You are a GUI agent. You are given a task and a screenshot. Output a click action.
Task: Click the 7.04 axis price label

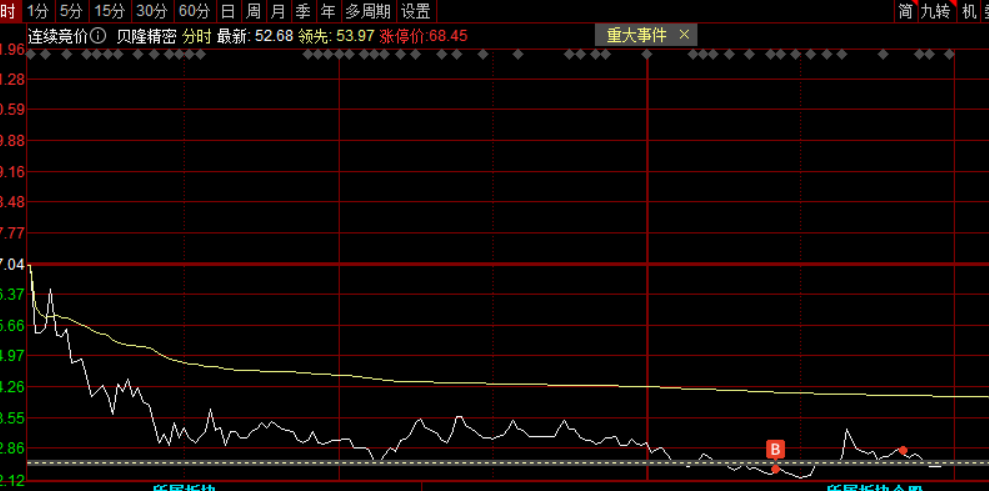click(13, 264)
